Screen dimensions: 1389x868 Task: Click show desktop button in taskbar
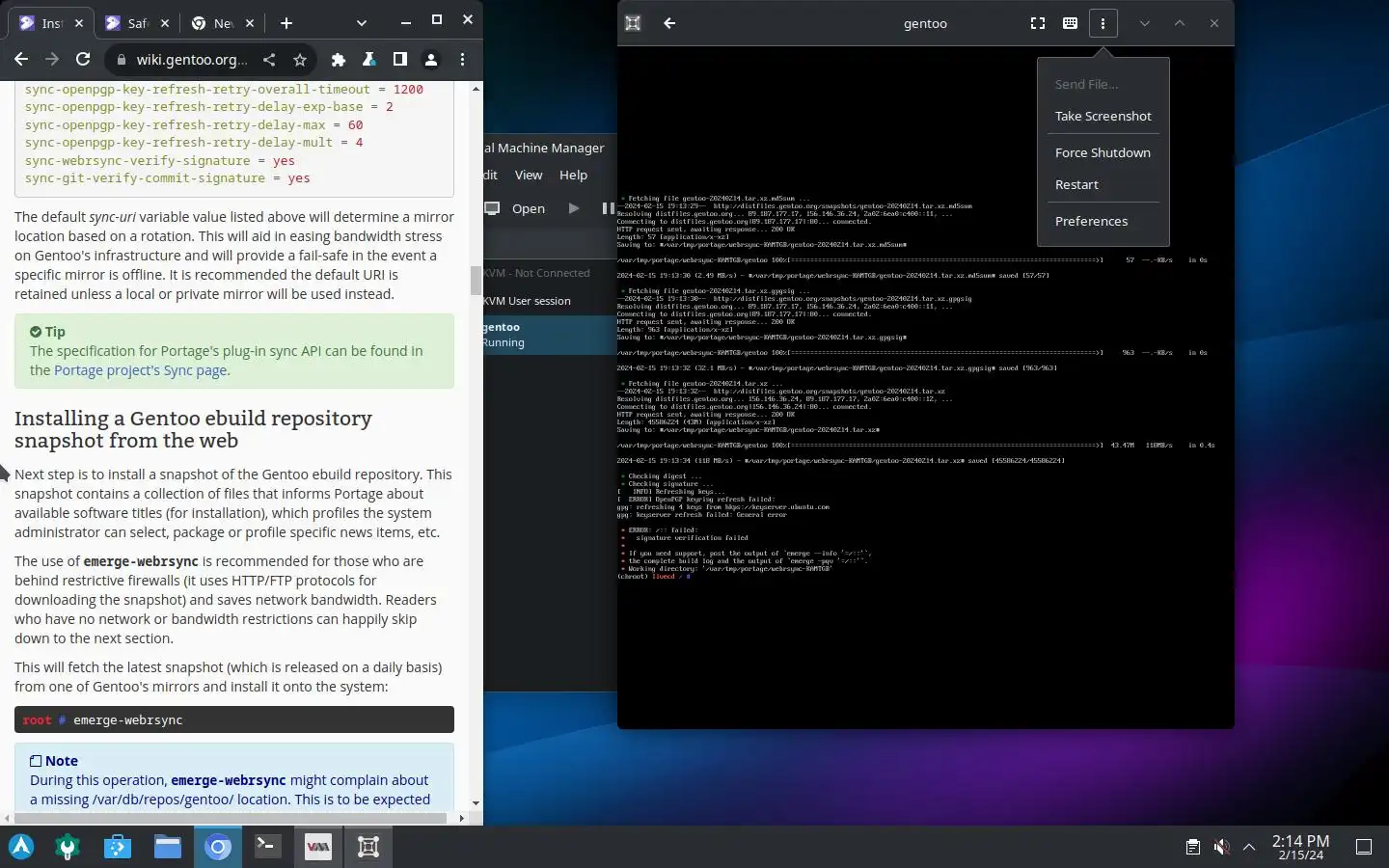[1364, 847]
